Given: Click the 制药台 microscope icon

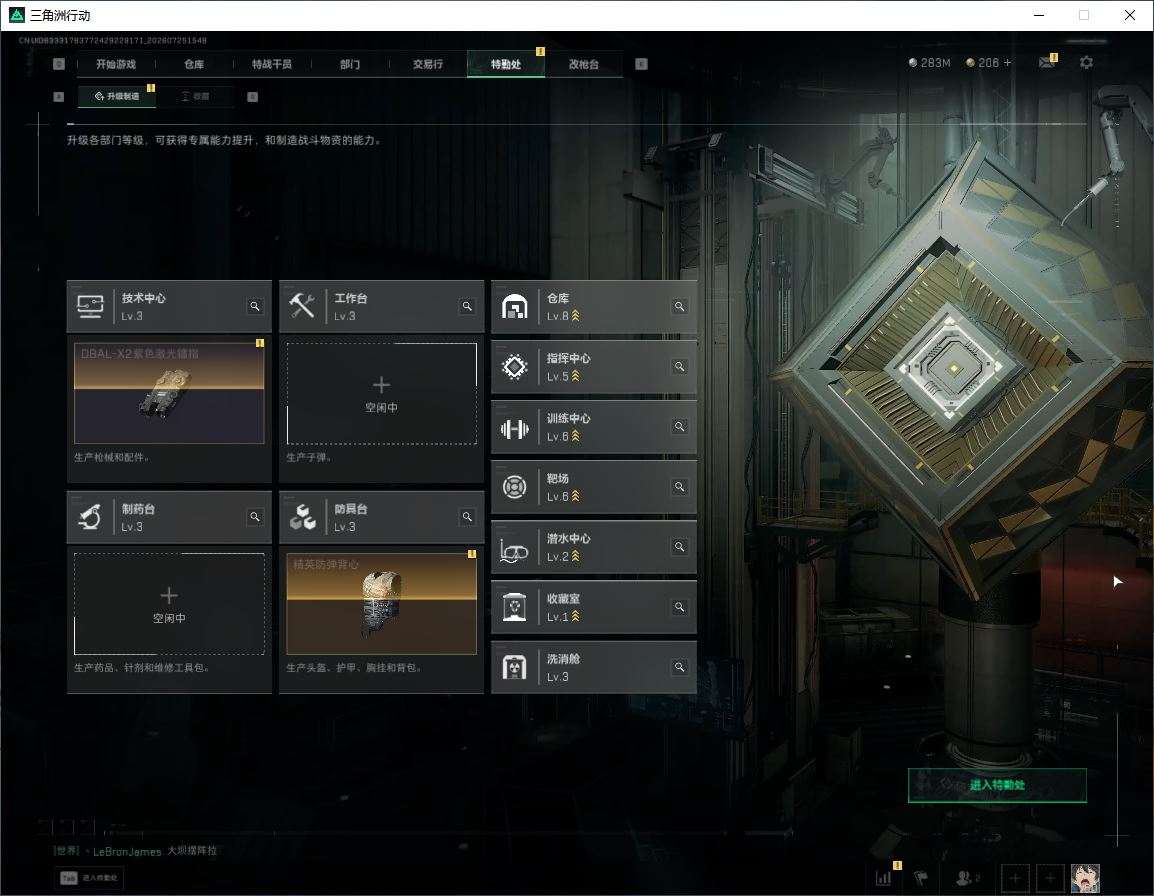Looking at the screenshot, I should [x=91, y=517].
